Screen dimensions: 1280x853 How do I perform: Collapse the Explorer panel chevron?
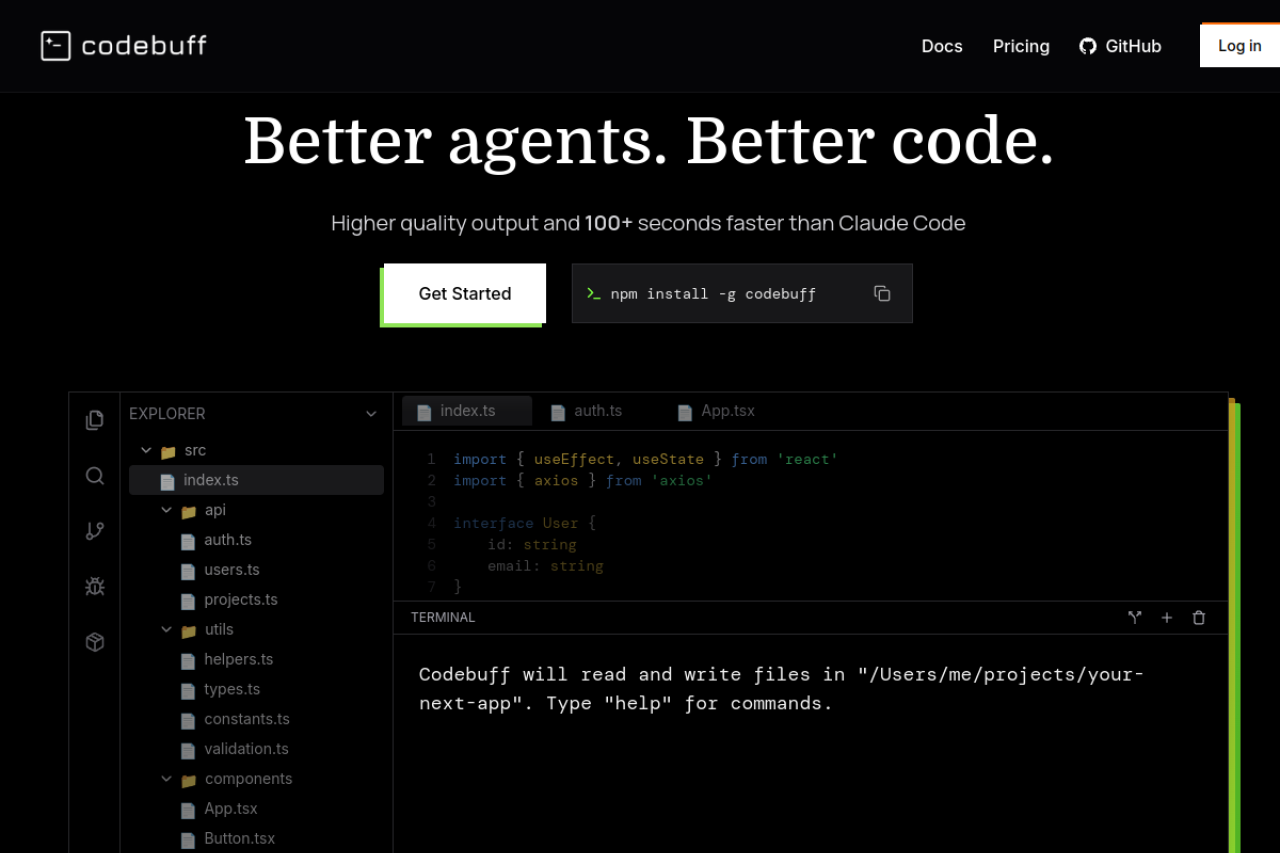point(371,414)
